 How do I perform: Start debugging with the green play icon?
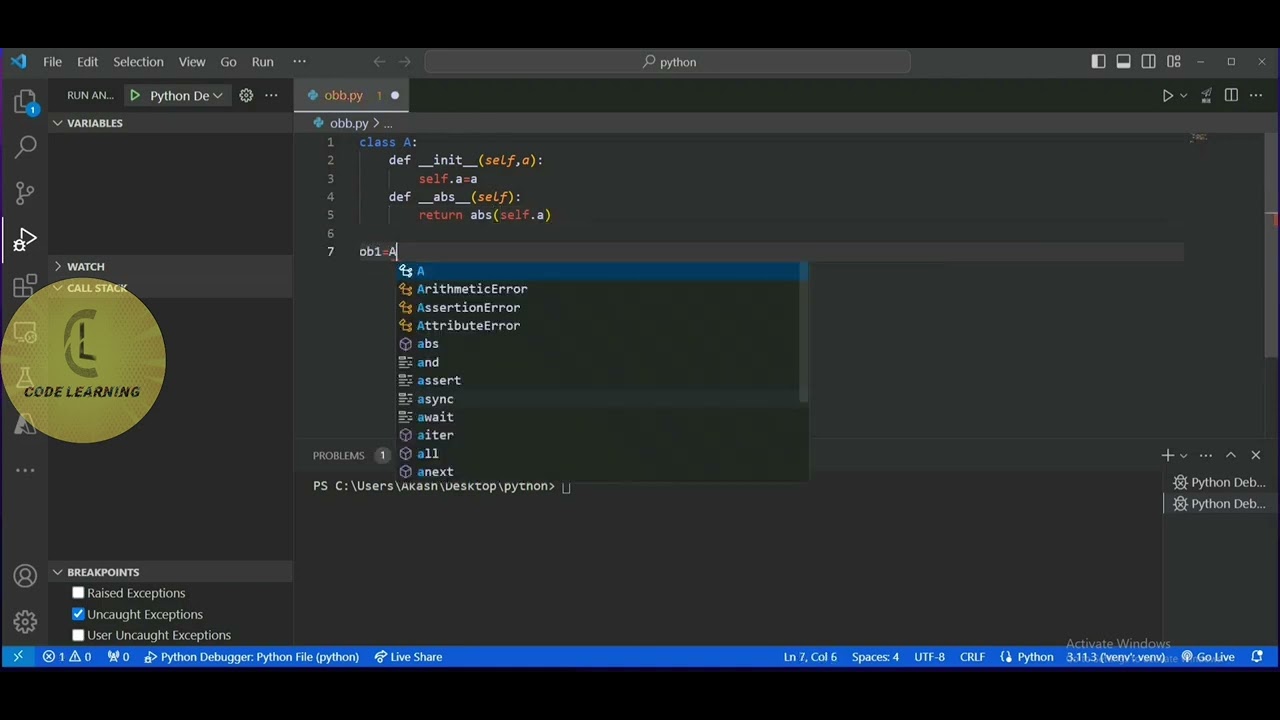pyautogui.click(x=135, y=95)
